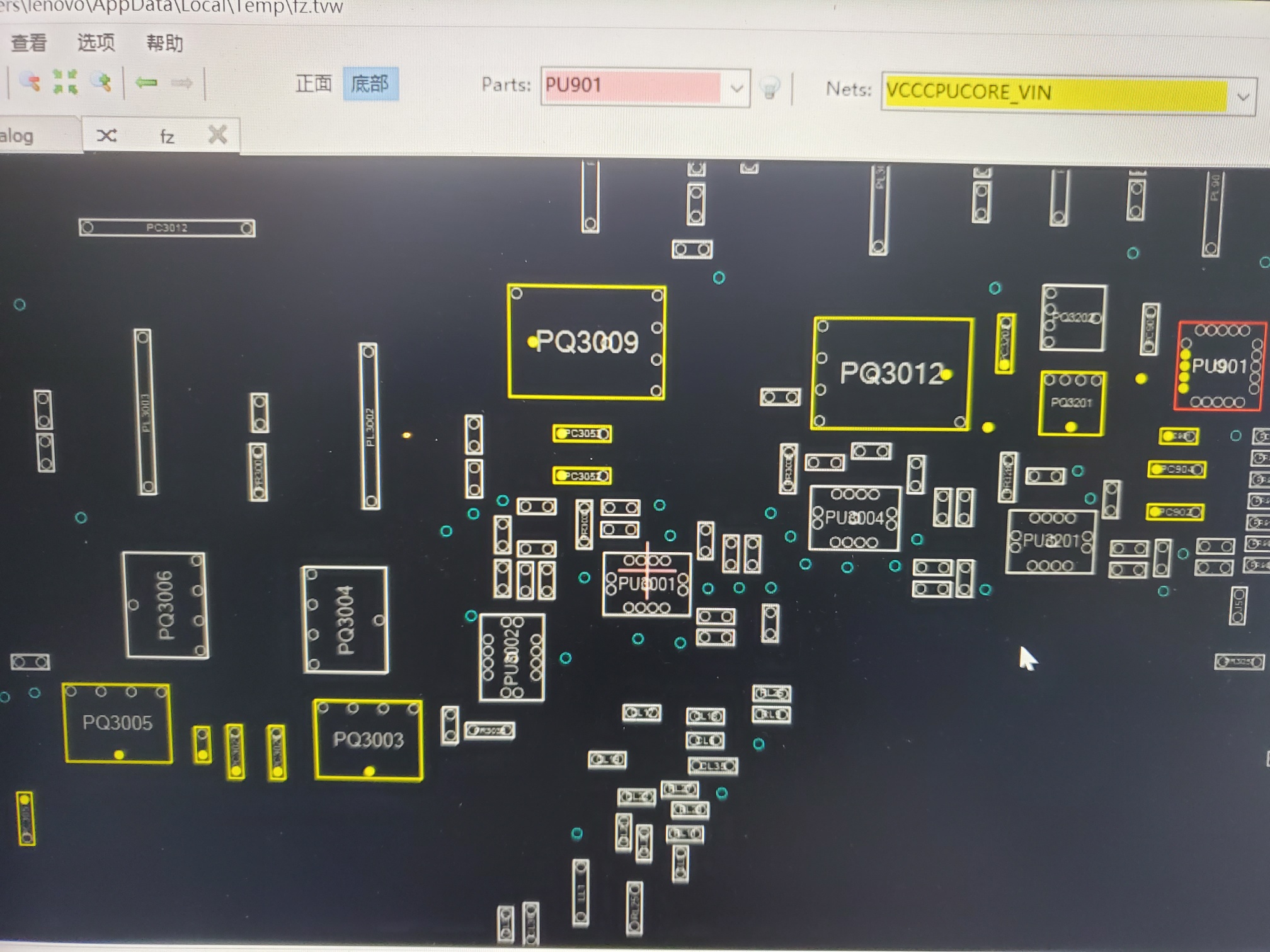Close the fz tab with X
Screen dimensions: 1270x952
click(217, 135)
